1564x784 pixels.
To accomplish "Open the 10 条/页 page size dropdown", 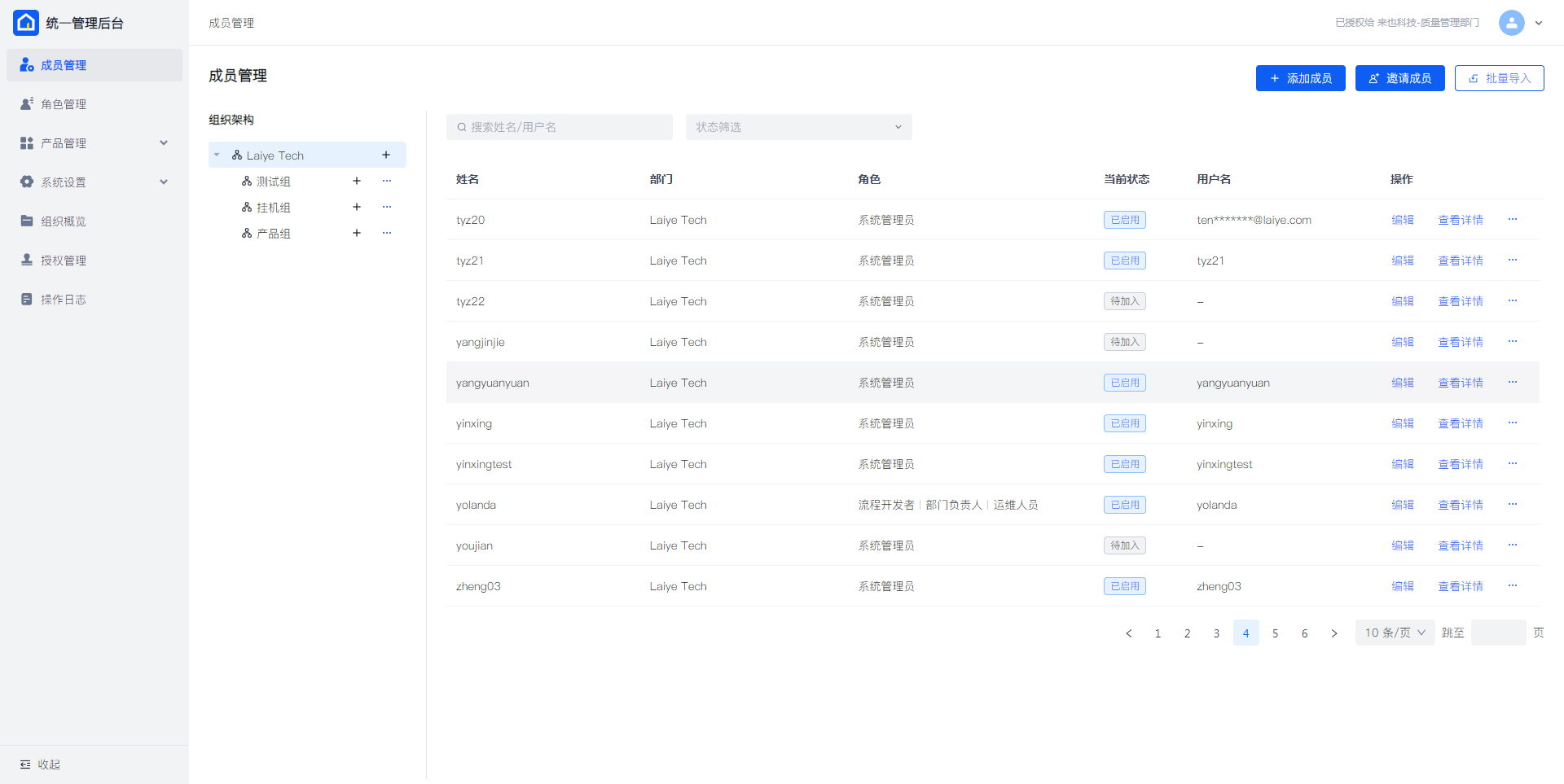I will (x=1395, y=633).
